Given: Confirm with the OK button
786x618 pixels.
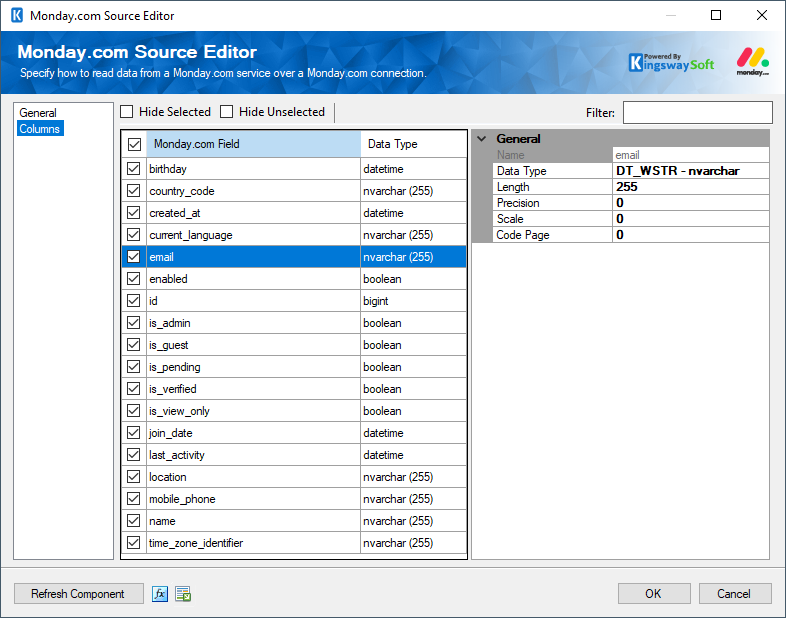Looking at the screenshot, I should coord(654,594).
